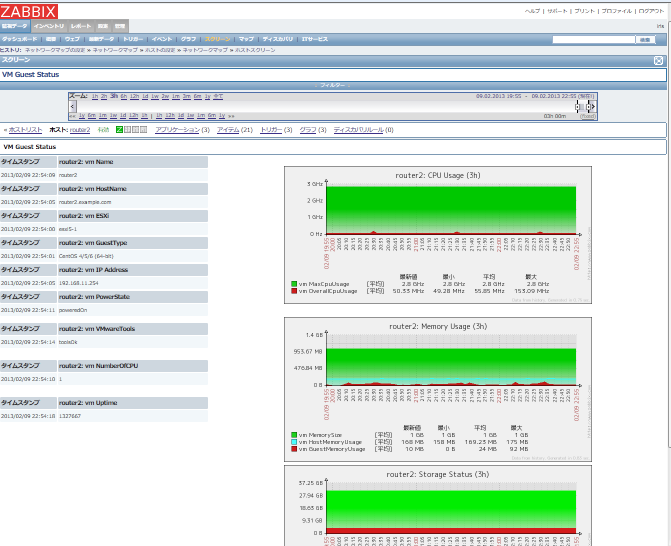671x546 pixels.
Task: Open スクリーン in the submenu
Action: tap(217, 39)
